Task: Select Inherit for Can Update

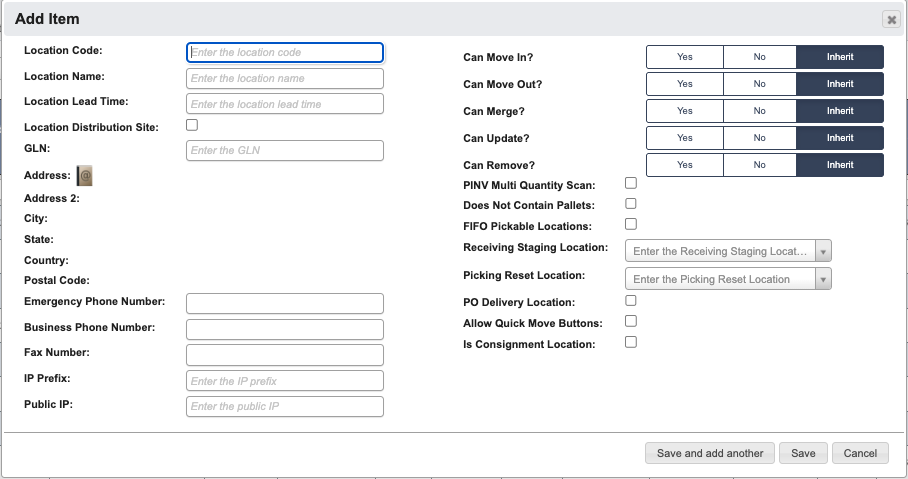Action: click(840, 138)
